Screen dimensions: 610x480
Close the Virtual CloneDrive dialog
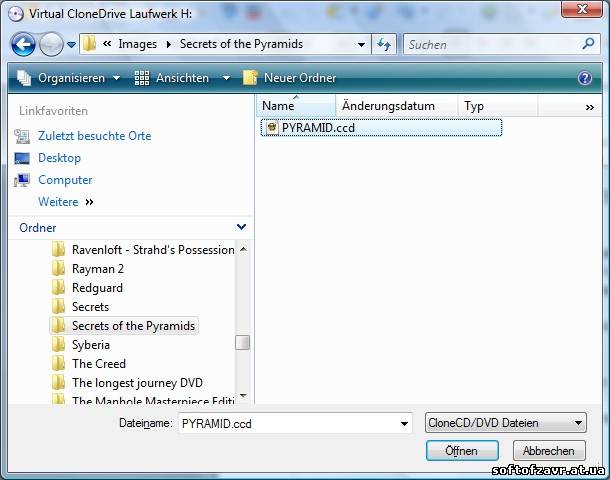click(x=582, y=9)
